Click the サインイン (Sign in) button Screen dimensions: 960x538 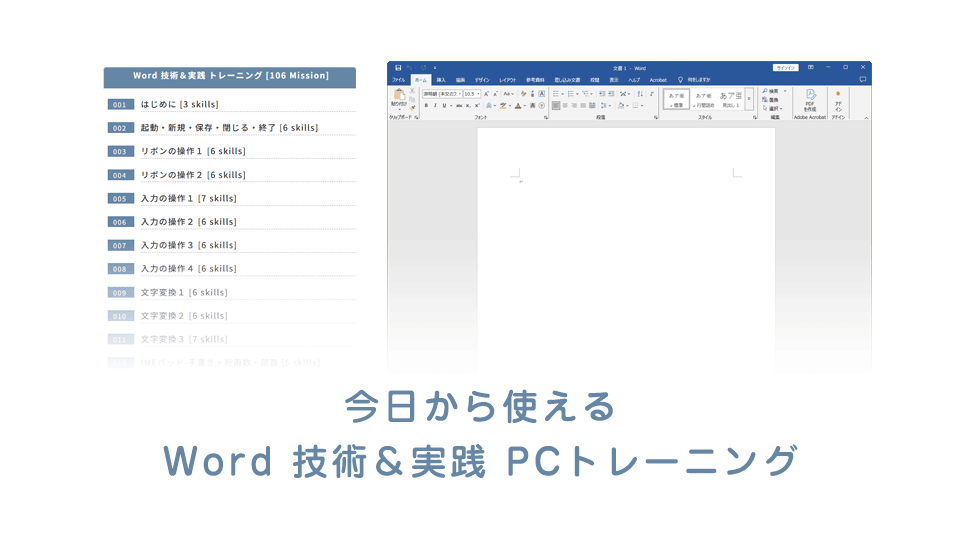pyautogui.click(x=787, y=68)
